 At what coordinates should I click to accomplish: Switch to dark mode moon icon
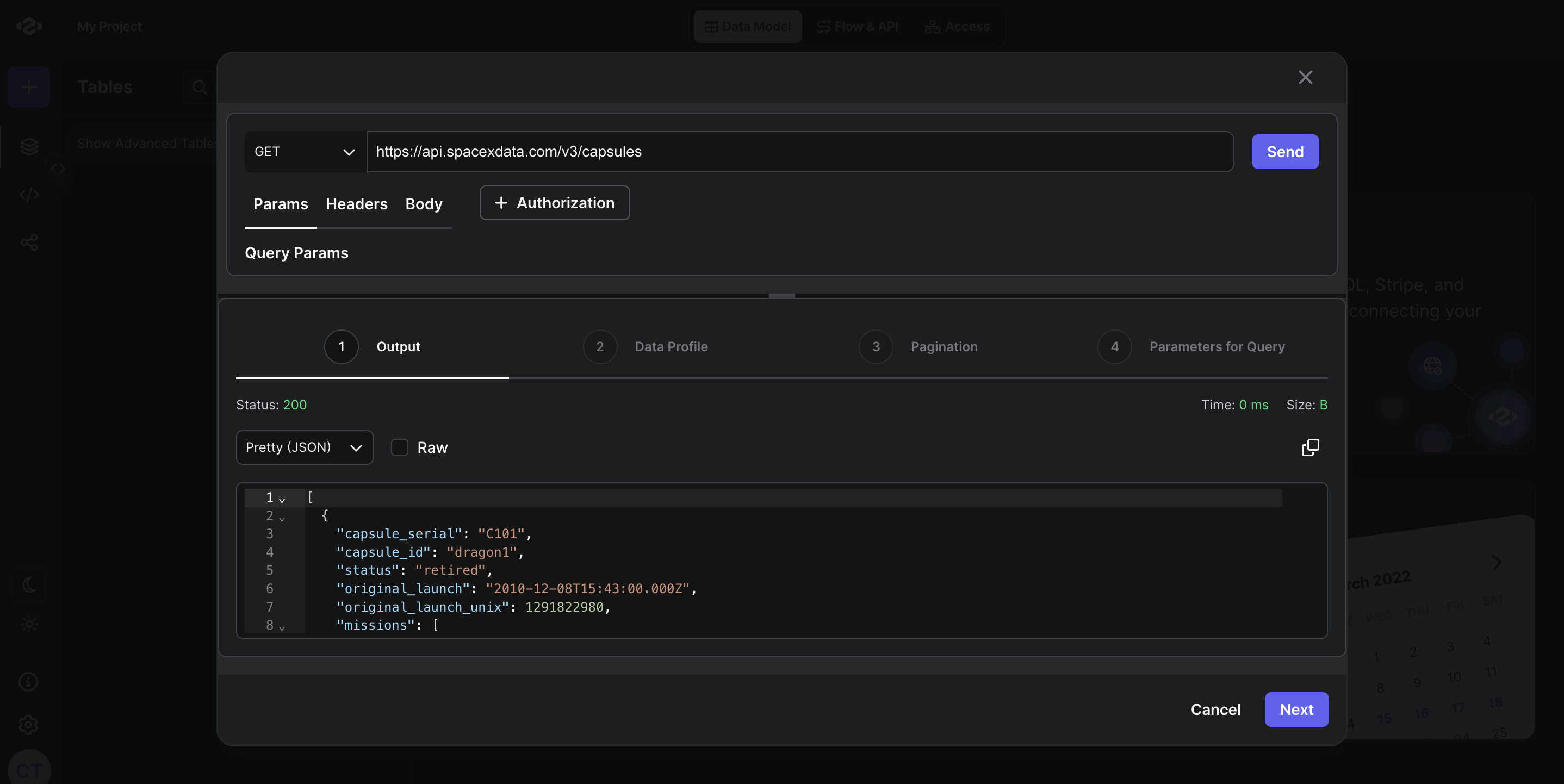point(29,584)
